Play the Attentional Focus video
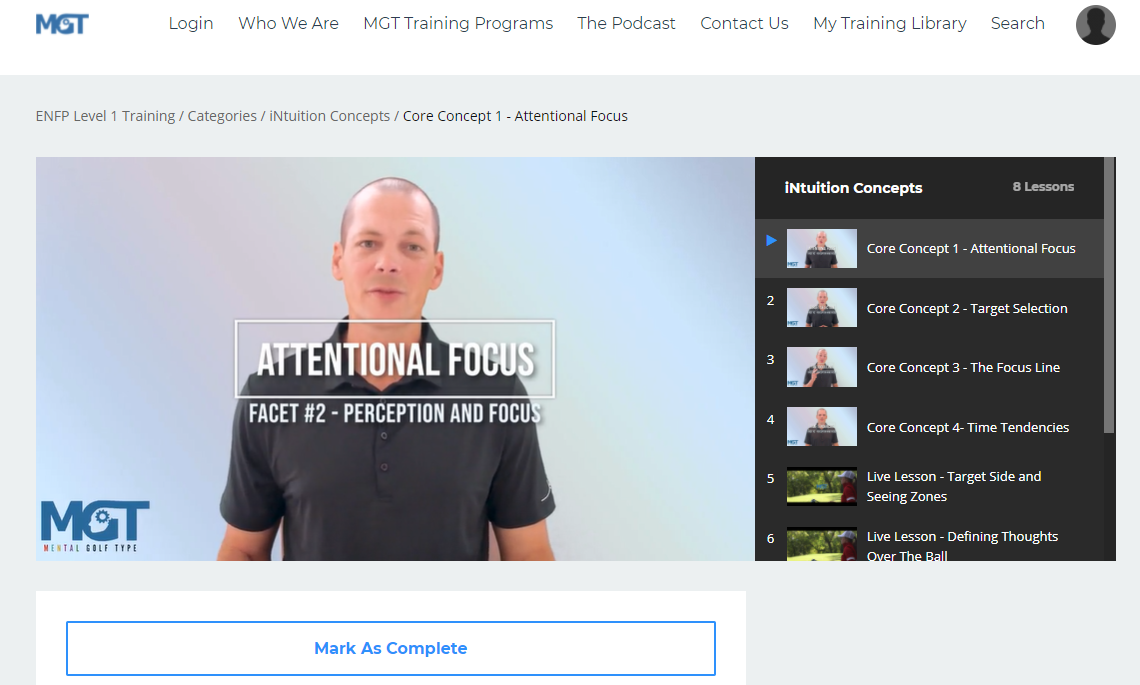1140x685 pixels. (395, 358)
